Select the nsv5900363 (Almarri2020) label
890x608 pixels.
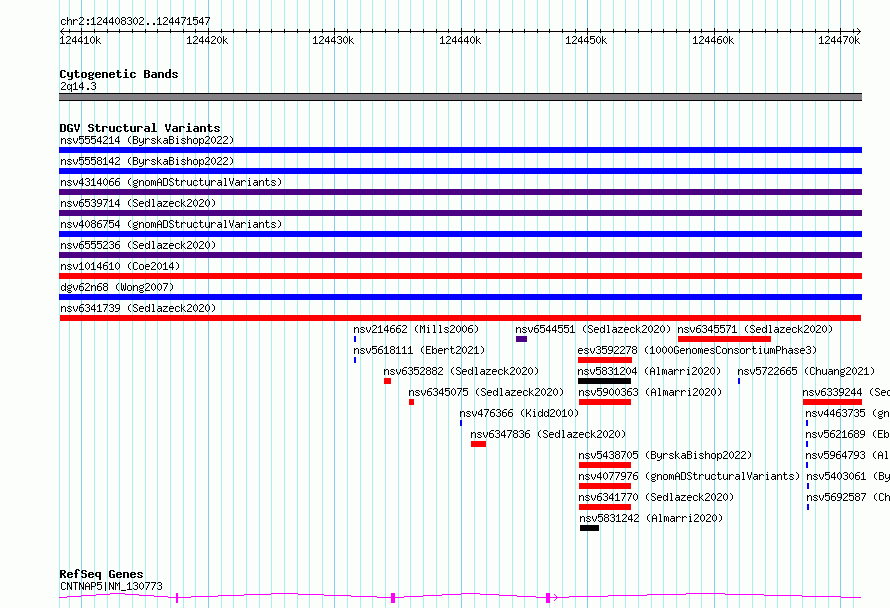coord(650,392)
